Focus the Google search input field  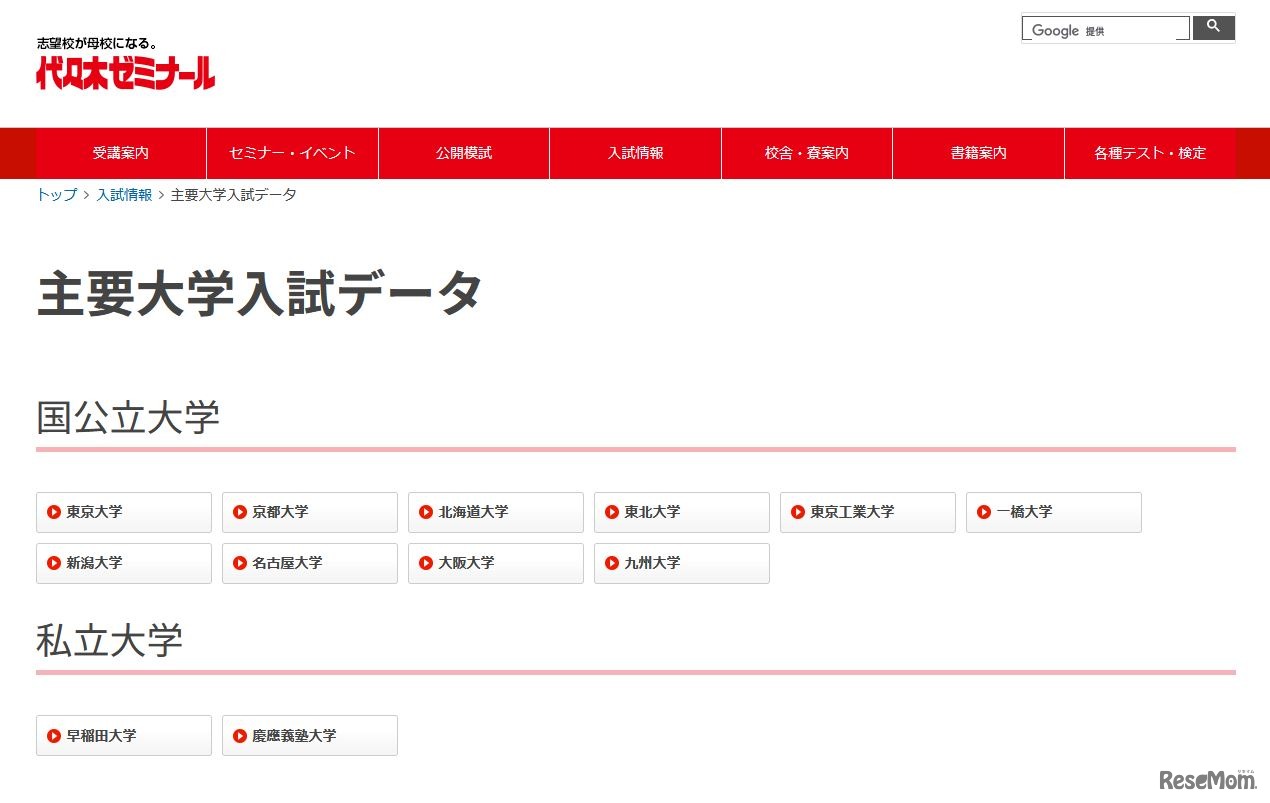click(x=1106, y=29)
